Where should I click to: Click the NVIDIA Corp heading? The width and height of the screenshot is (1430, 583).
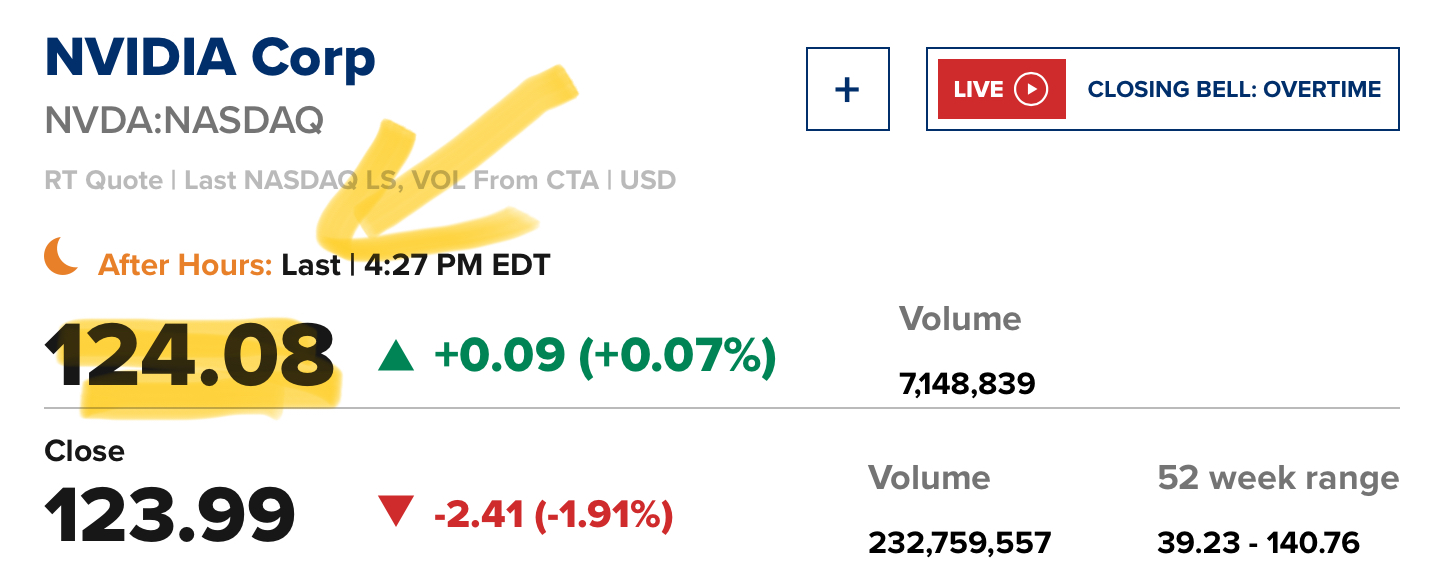click(210, 58)
